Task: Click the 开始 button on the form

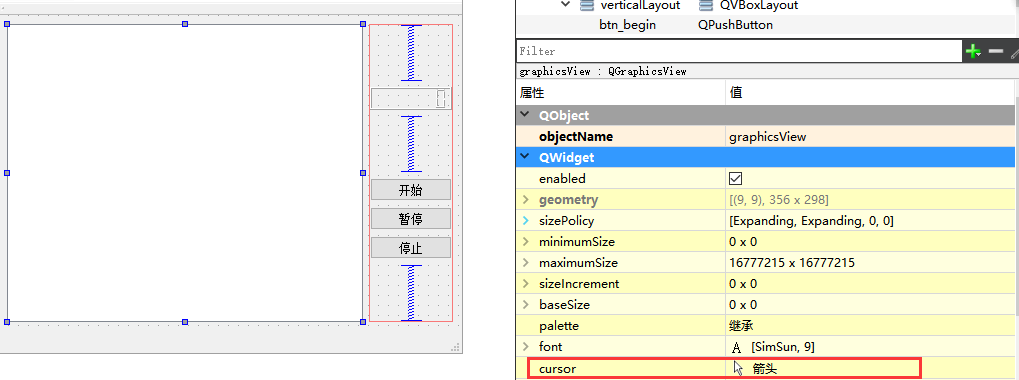Action: pyautogui.click(x=410, y=190)
